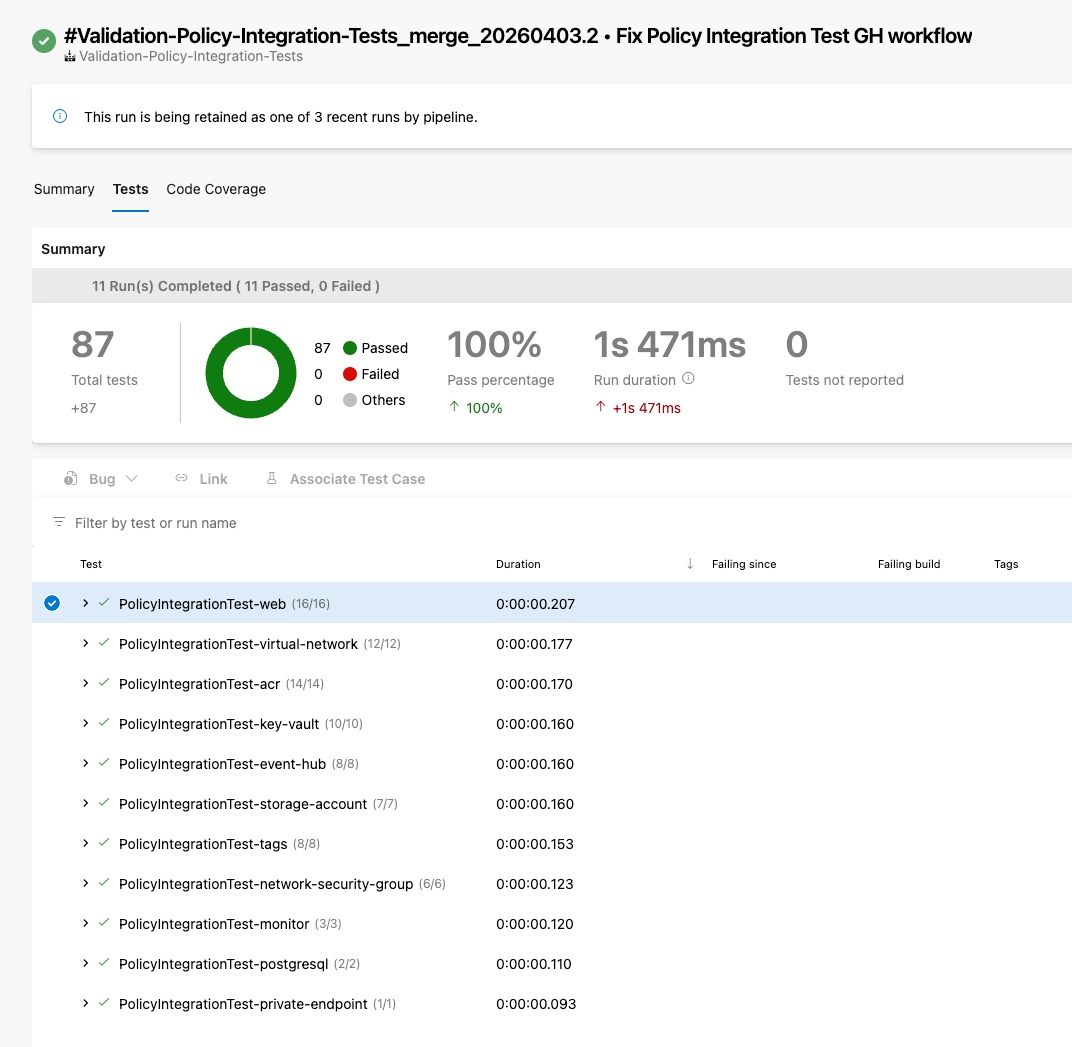Image resolution: width=1072 pixels, height=1047 pixels.
Task: Expand the PolicyIntegrationTest-web test run
Action: (86, 603)
